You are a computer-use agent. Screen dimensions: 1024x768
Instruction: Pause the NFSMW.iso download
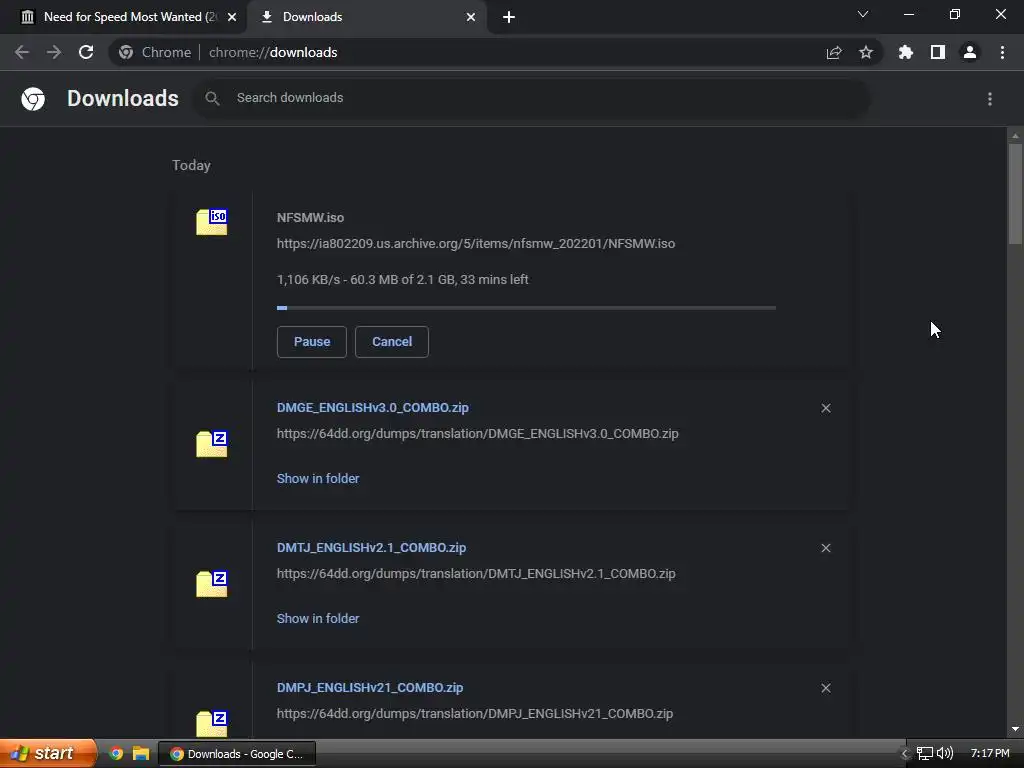point(312,342)
